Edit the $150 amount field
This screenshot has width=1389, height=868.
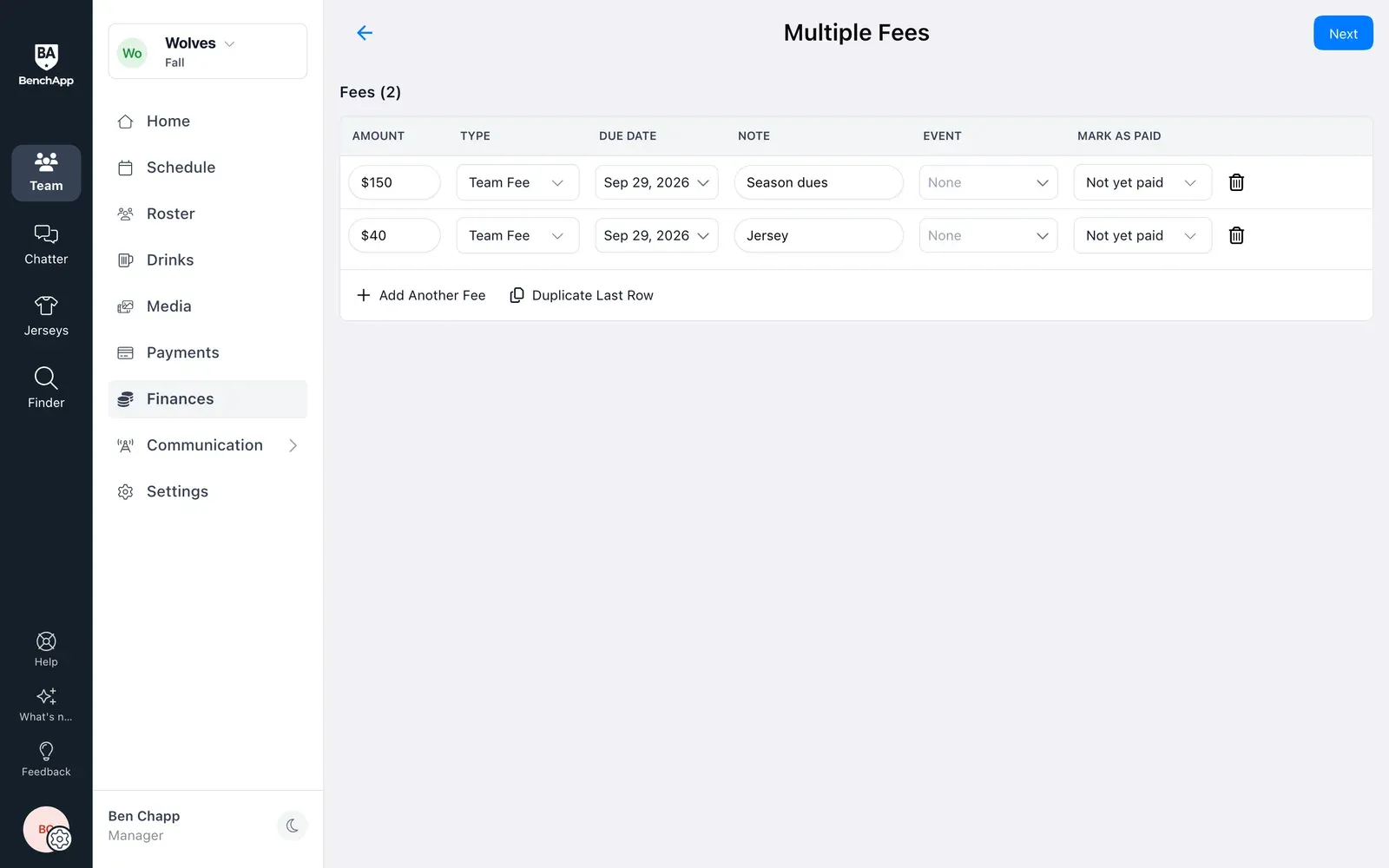[394, 182]
